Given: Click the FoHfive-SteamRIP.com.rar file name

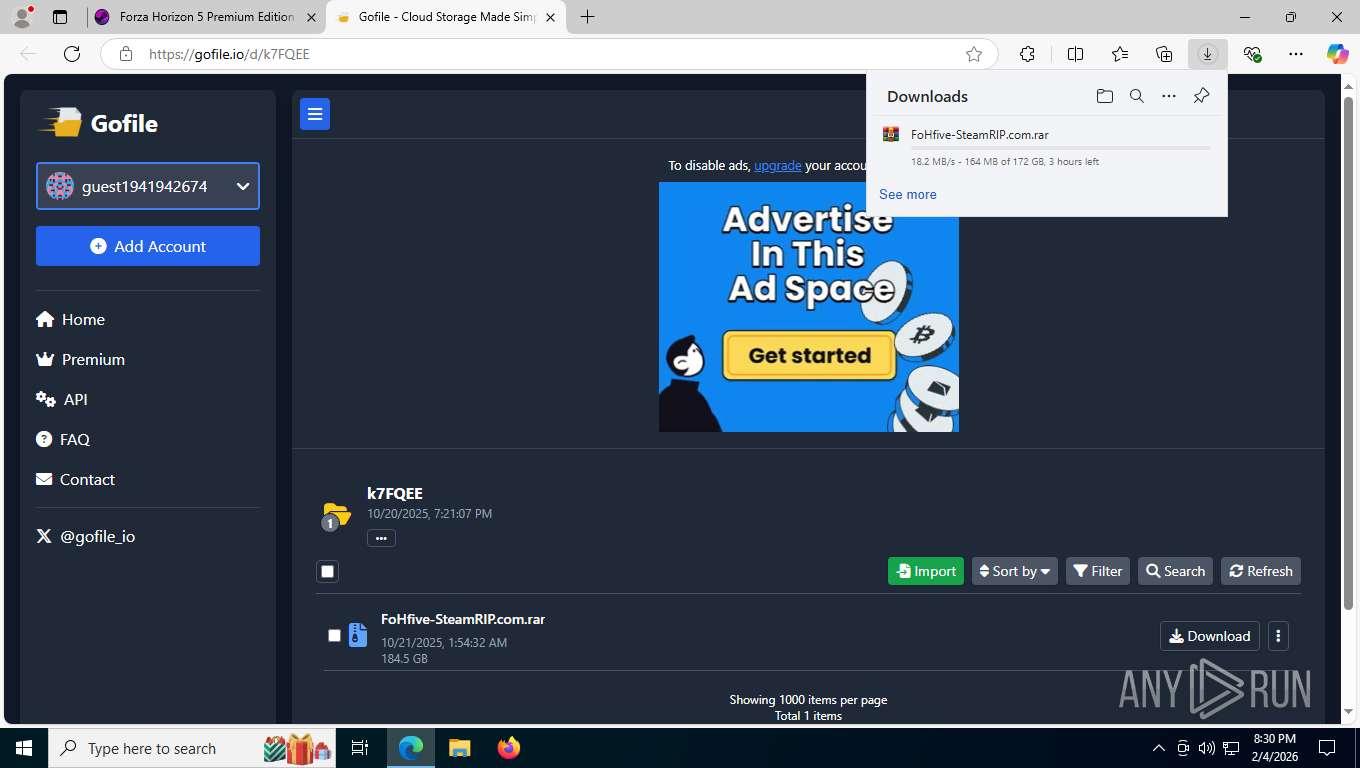Looking at the screenshot, I should click(x=463, y=619).
